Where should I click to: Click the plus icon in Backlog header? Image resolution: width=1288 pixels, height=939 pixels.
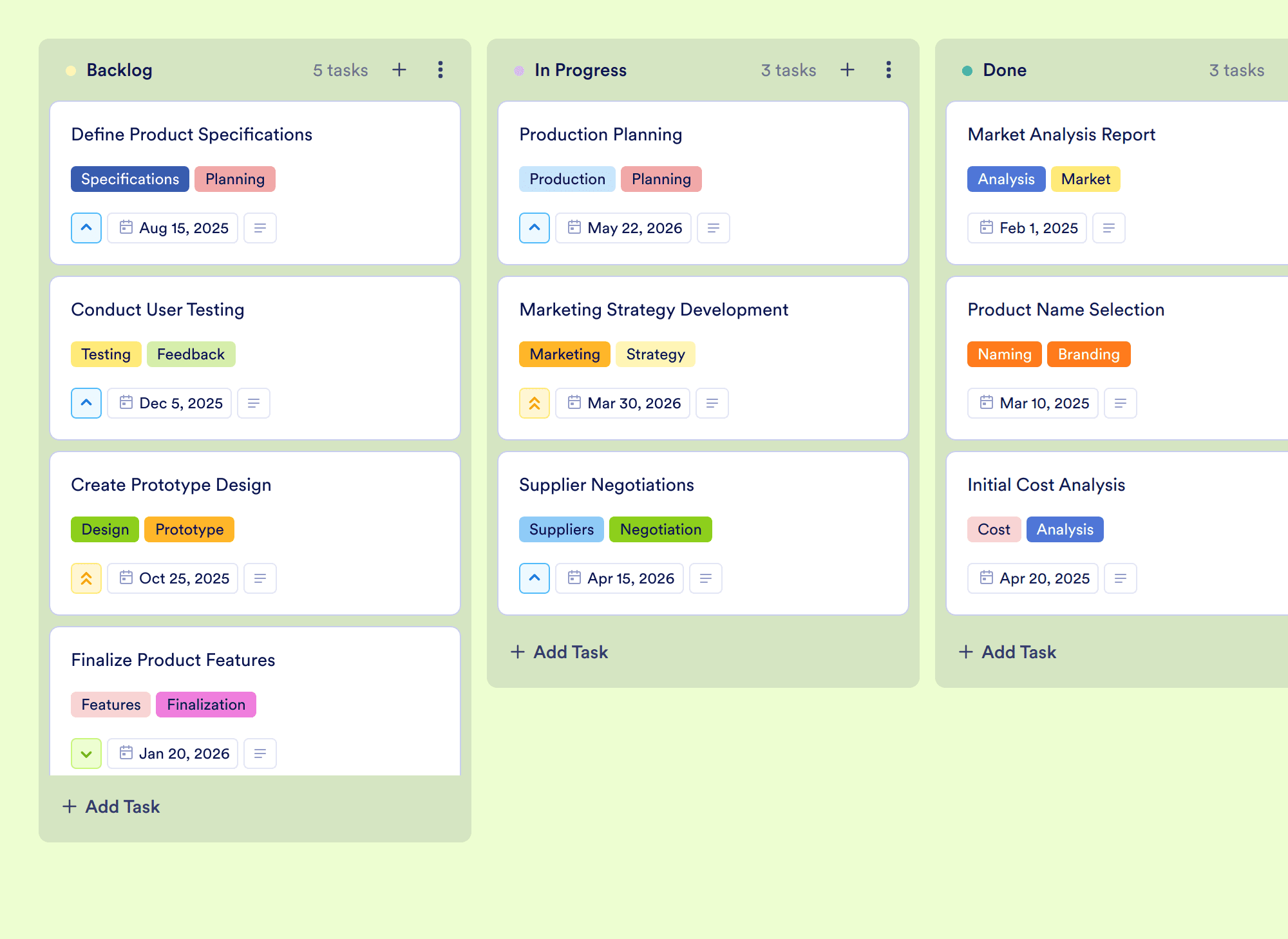399,70
